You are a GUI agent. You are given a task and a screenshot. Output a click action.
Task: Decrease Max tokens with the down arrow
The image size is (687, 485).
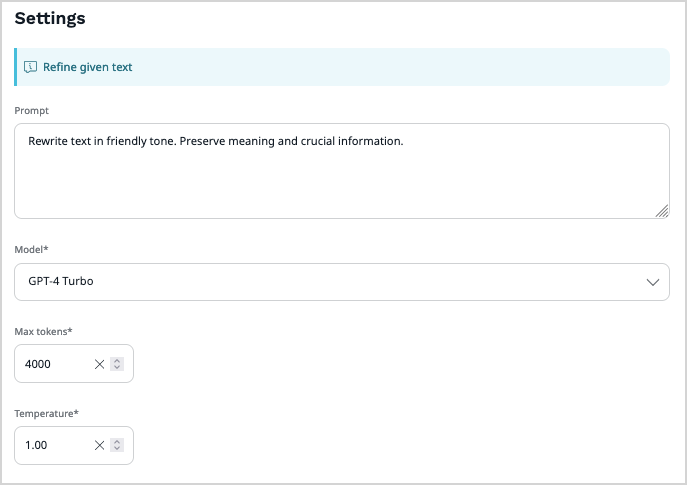[117, 368]
